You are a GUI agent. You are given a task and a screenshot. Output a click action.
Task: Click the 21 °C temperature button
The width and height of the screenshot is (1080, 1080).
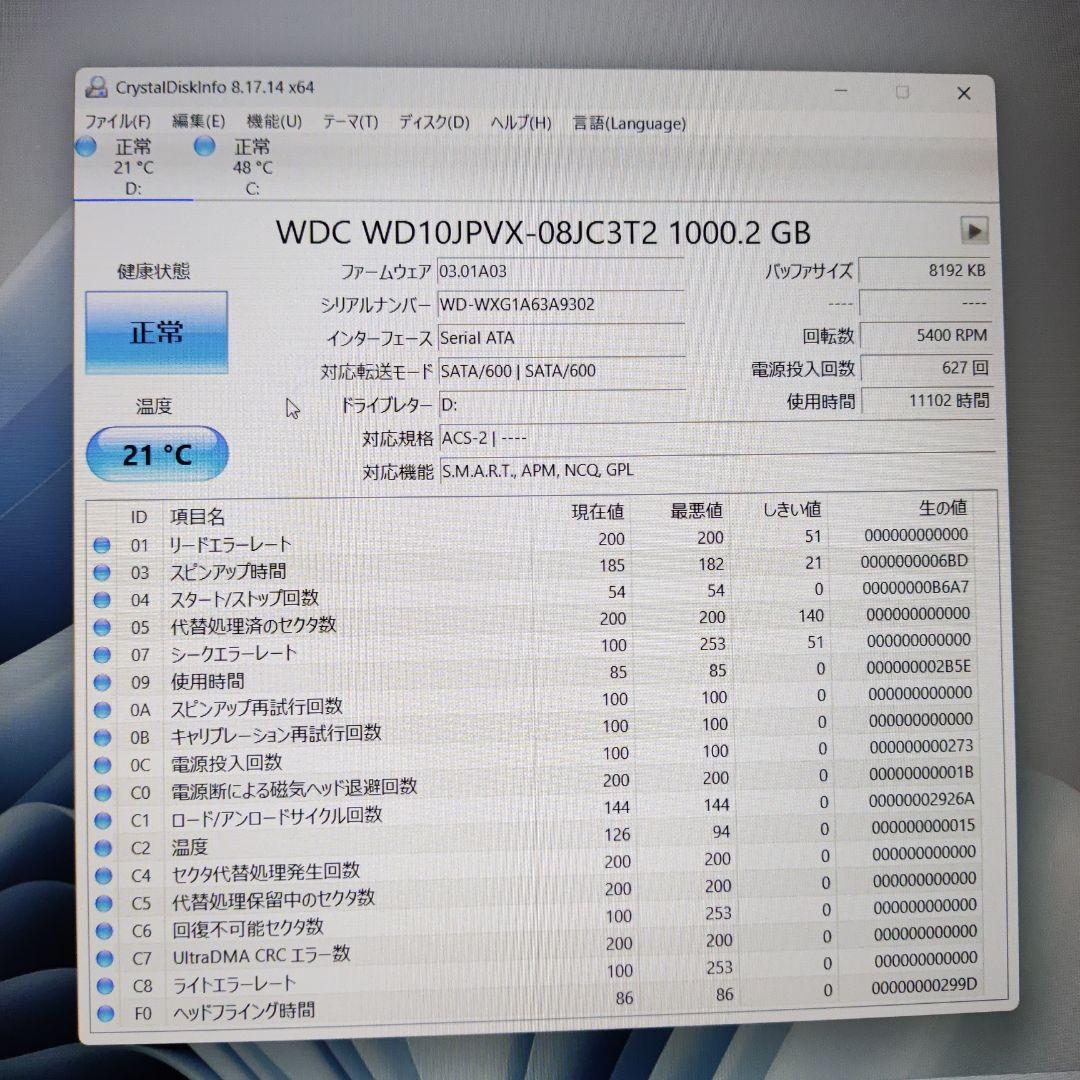[157, 454]
